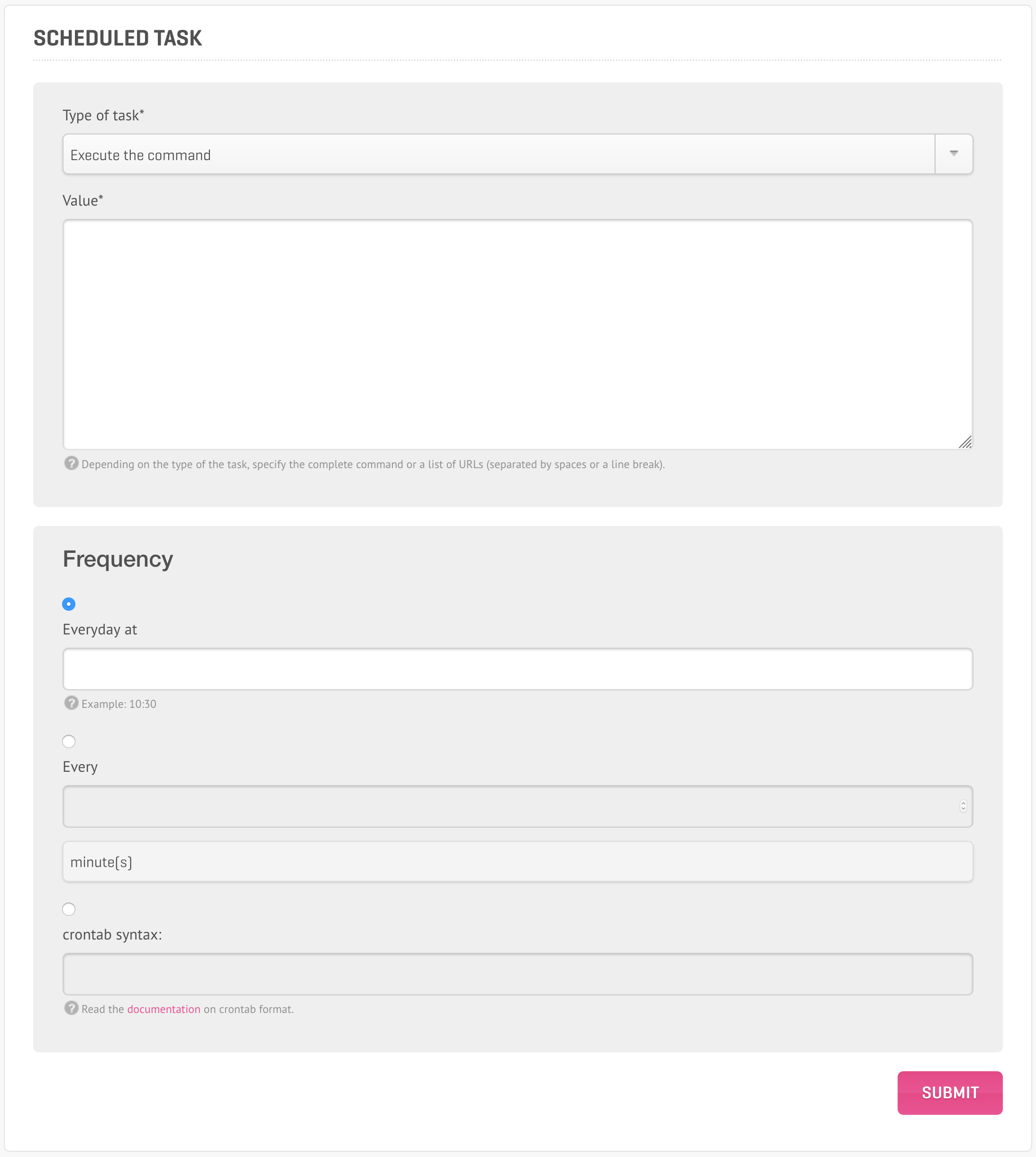Choose the crontab syntax radio option

pyautogui.click(x=69, y=909)
